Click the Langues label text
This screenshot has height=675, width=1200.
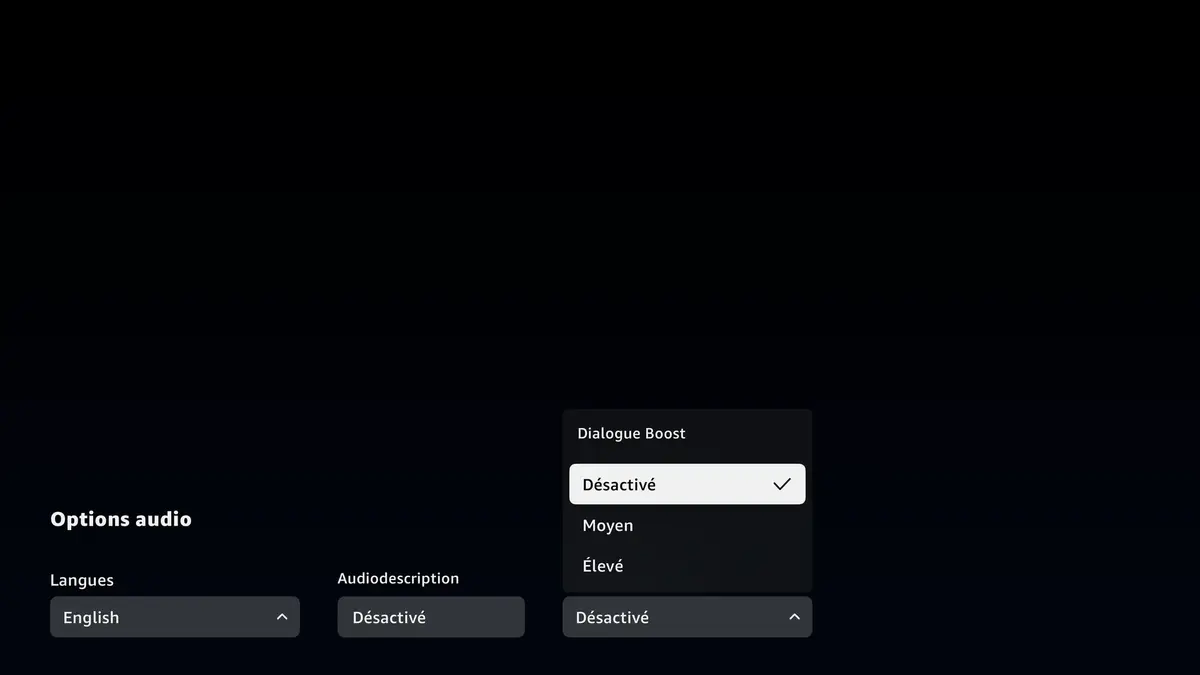[x=81, y=579]
